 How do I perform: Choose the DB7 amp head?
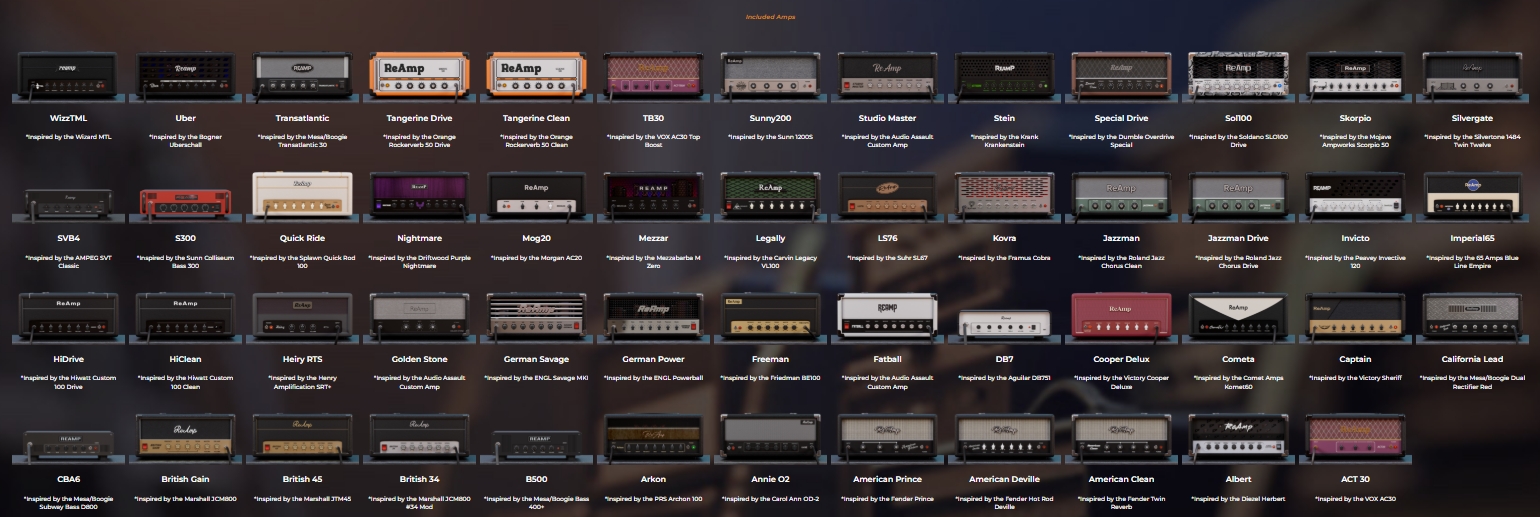[1004, 326]
